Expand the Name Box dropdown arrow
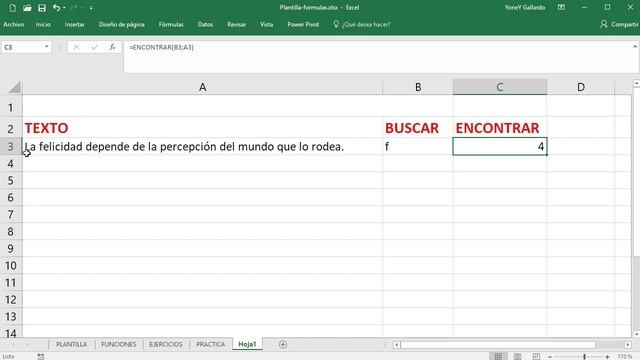Screen dimensions: 640x360 47,47
